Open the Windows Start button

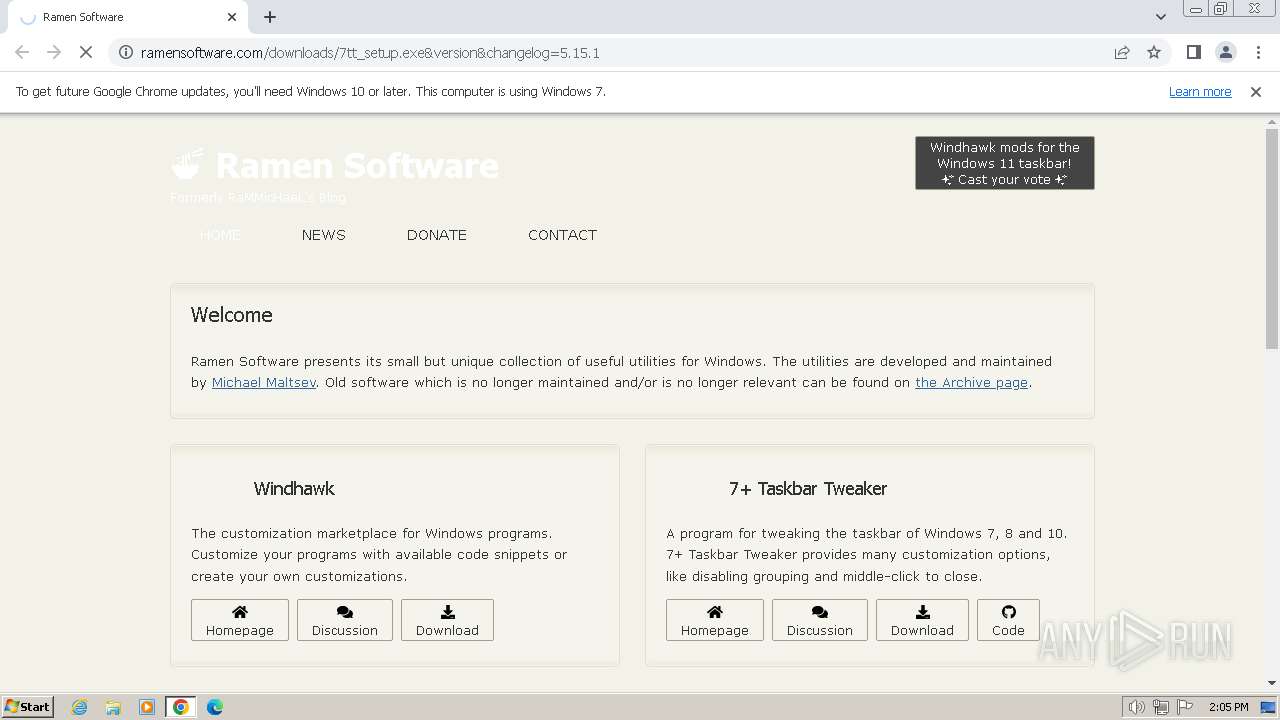(x=28, y=706)
